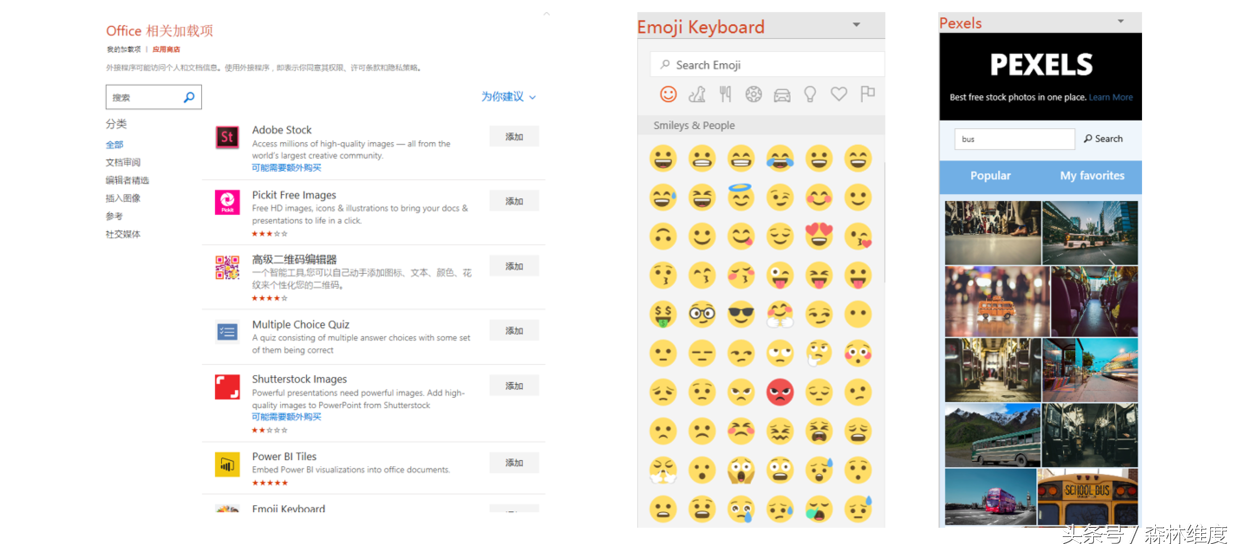This screenshot has height=552, width=1240.
Task: Select the yellow school bus photo
Action: click(x=1089, y=499)
